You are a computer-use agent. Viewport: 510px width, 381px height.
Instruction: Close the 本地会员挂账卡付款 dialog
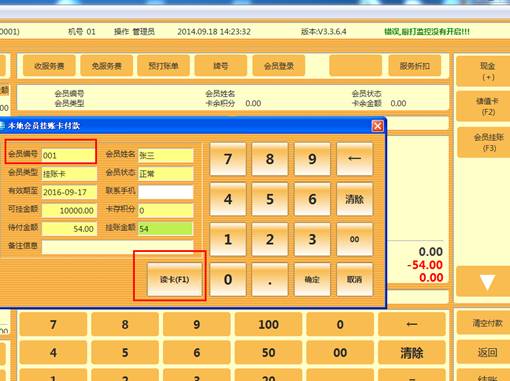tap(377, 126)
